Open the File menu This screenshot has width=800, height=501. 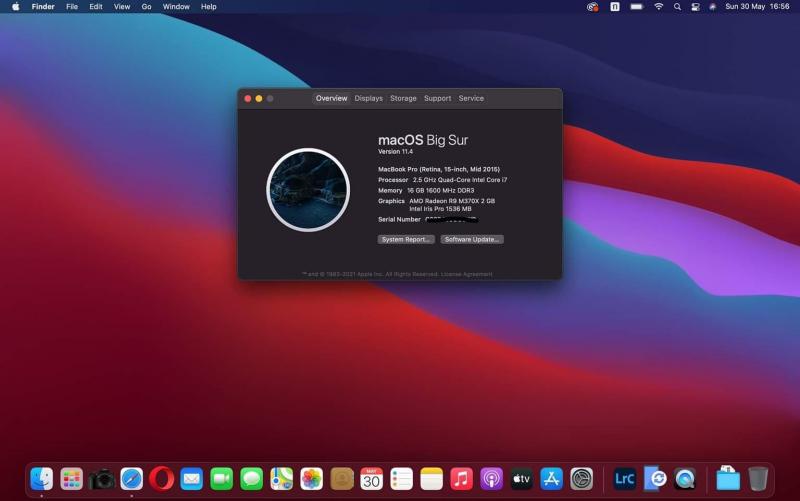(72, 7)
